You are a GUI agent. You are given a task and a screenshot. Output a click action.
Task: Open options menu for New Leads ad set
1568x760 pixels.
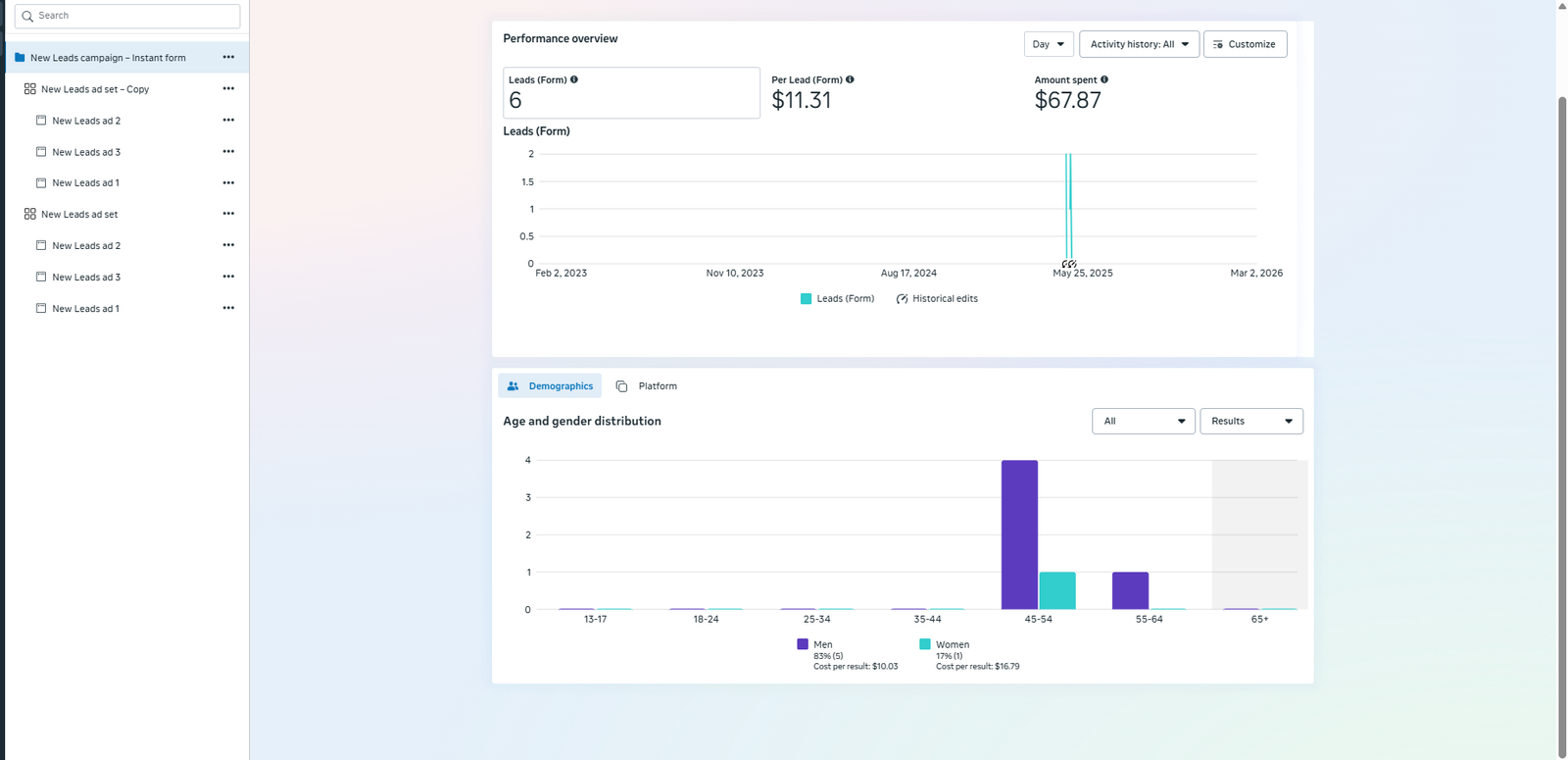[228, 214]
